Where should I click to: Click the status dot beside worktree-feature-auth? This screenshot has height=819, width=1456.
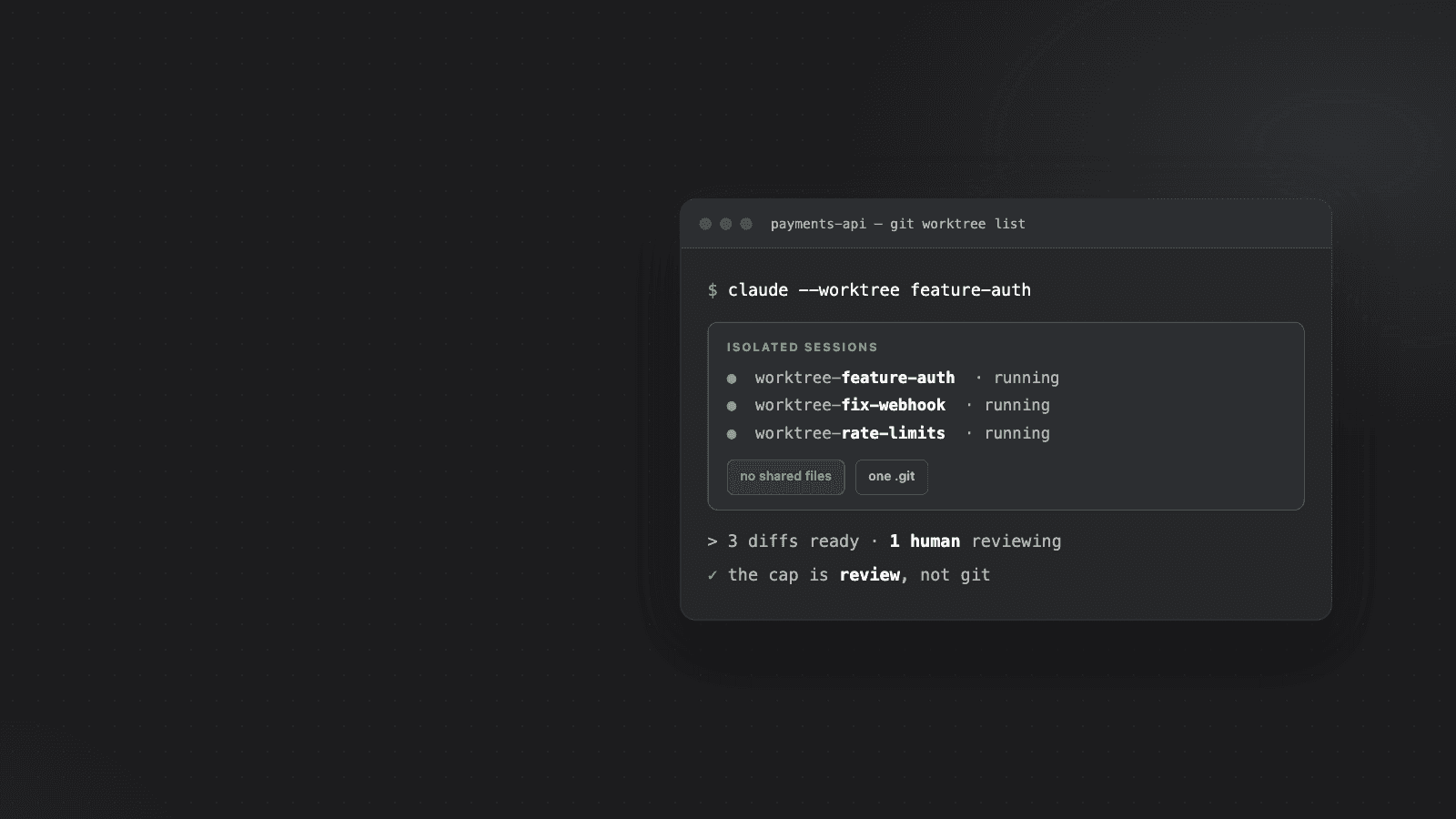(x=732, y=379)
